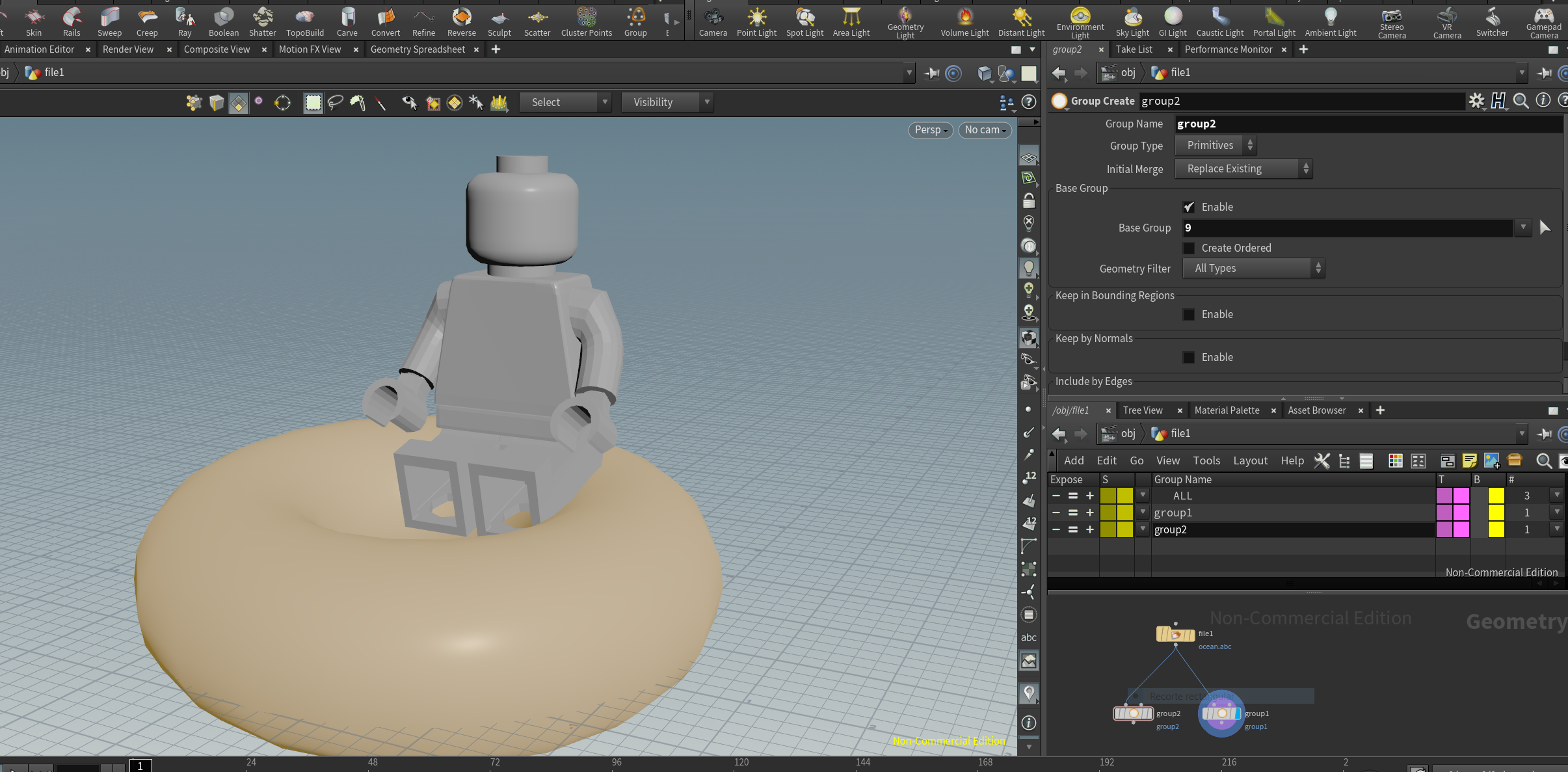Add an Area Light
The height and width of the screenshot is (772, 1568).
tap(851, 21)
